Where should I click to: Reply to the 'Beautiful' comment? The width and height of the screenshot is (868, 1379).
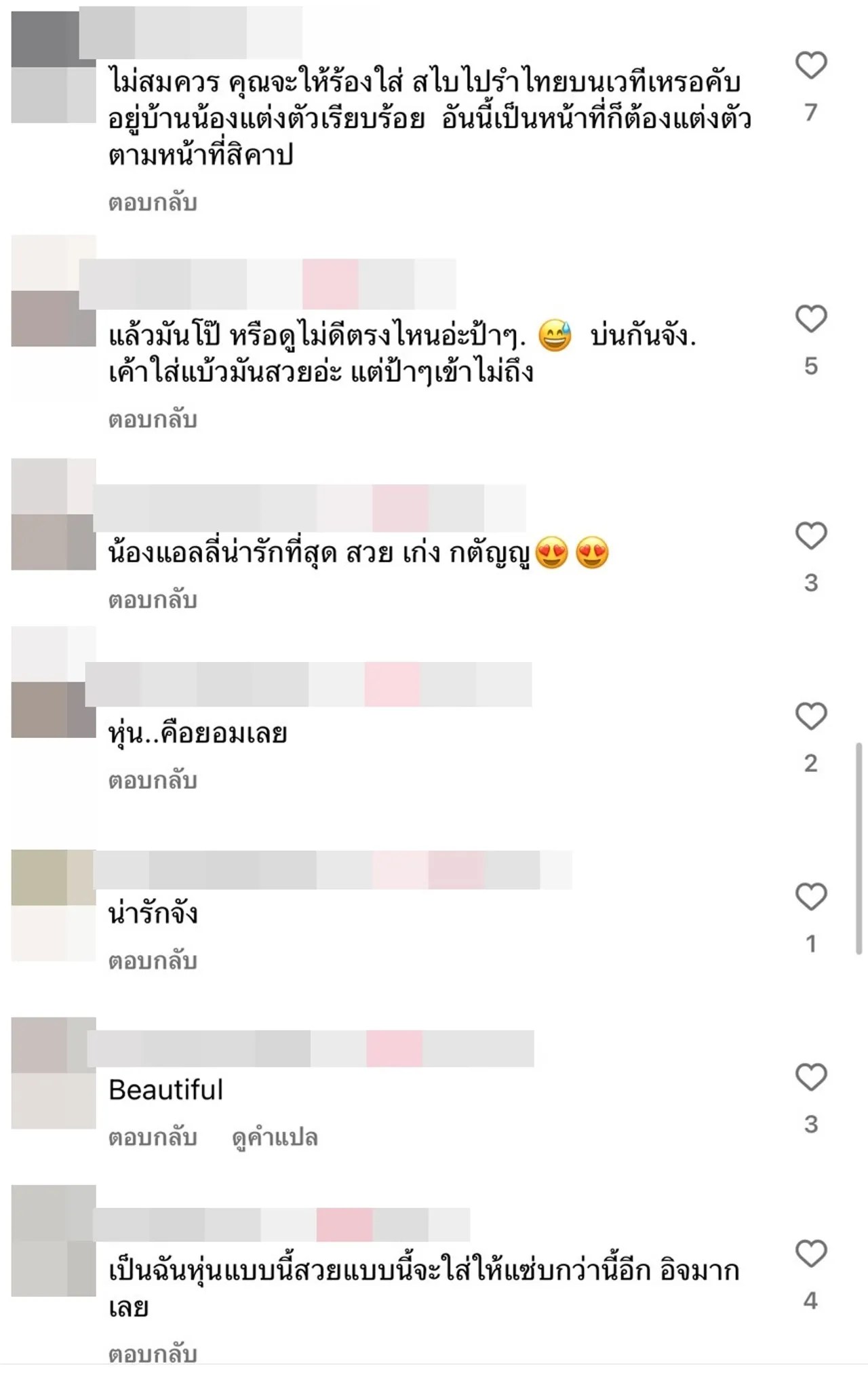tap(153, 1138)
